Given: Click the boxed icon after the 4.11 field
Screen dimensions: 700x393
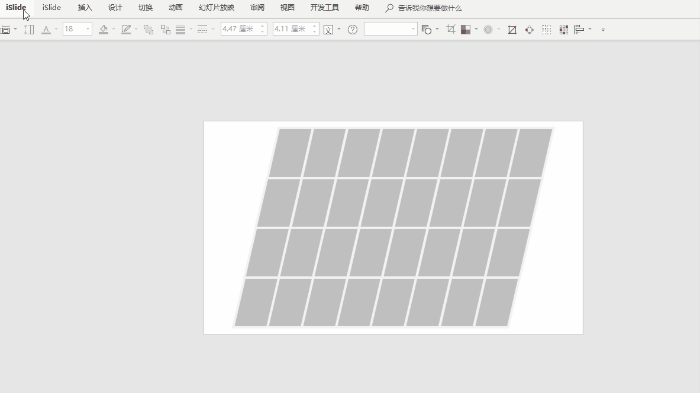Looking at the screenshot, I should pos(328,30).
